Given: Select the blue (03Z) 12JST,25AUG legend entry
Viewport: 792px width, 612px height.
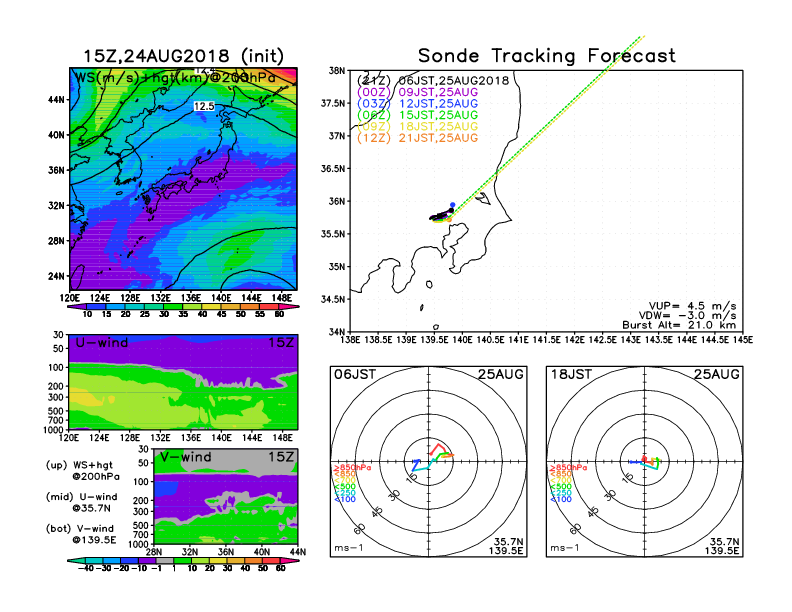Looking at the screenshot, I should [417, 104].
